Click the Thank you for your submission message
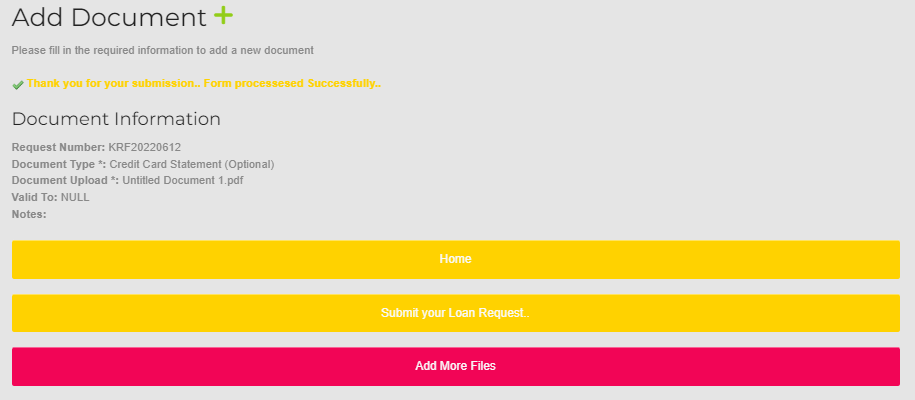The image size is (915, 400). (112, 84)
